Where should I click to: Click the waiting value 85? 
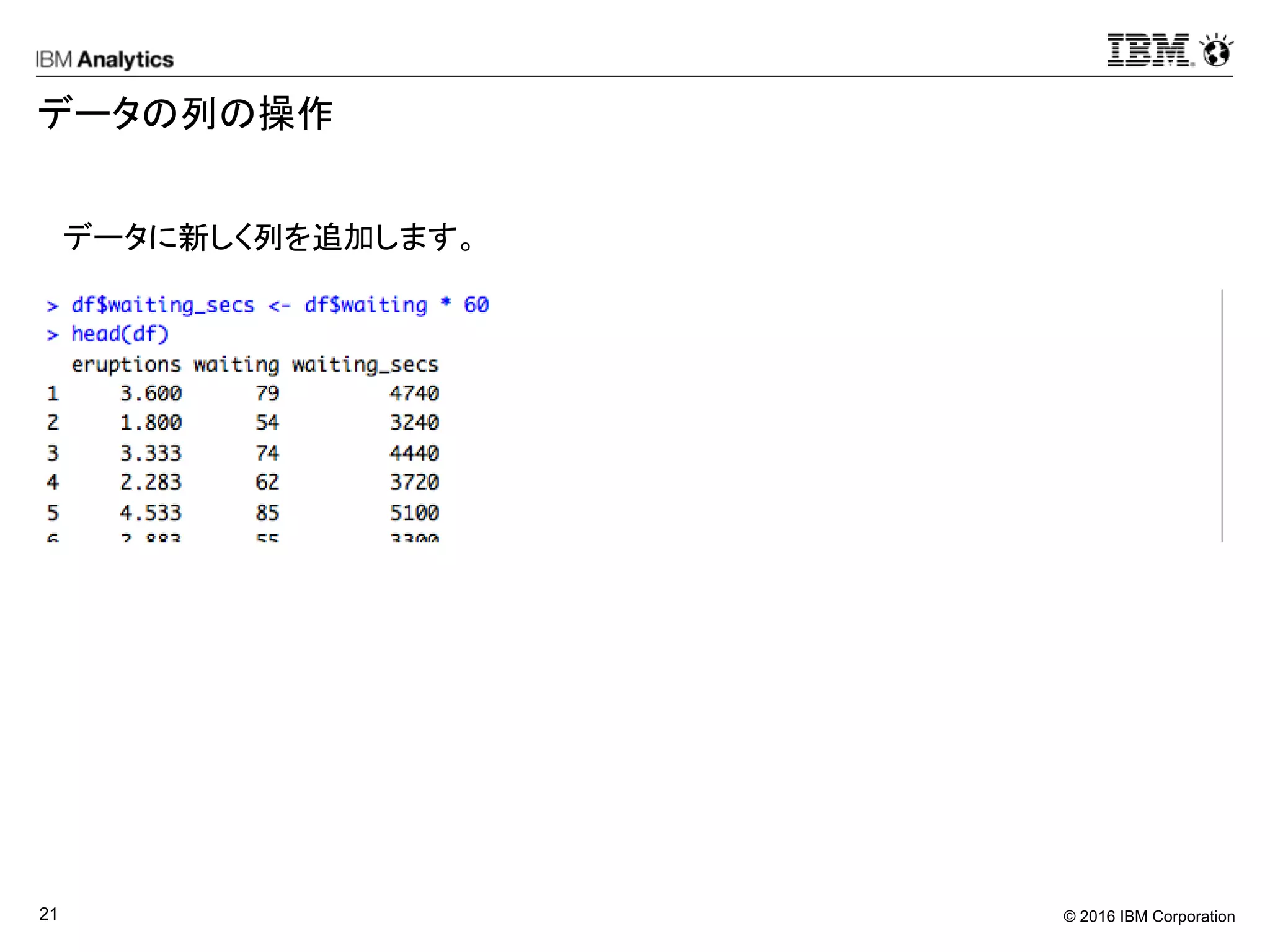click(x=267, y=513)
